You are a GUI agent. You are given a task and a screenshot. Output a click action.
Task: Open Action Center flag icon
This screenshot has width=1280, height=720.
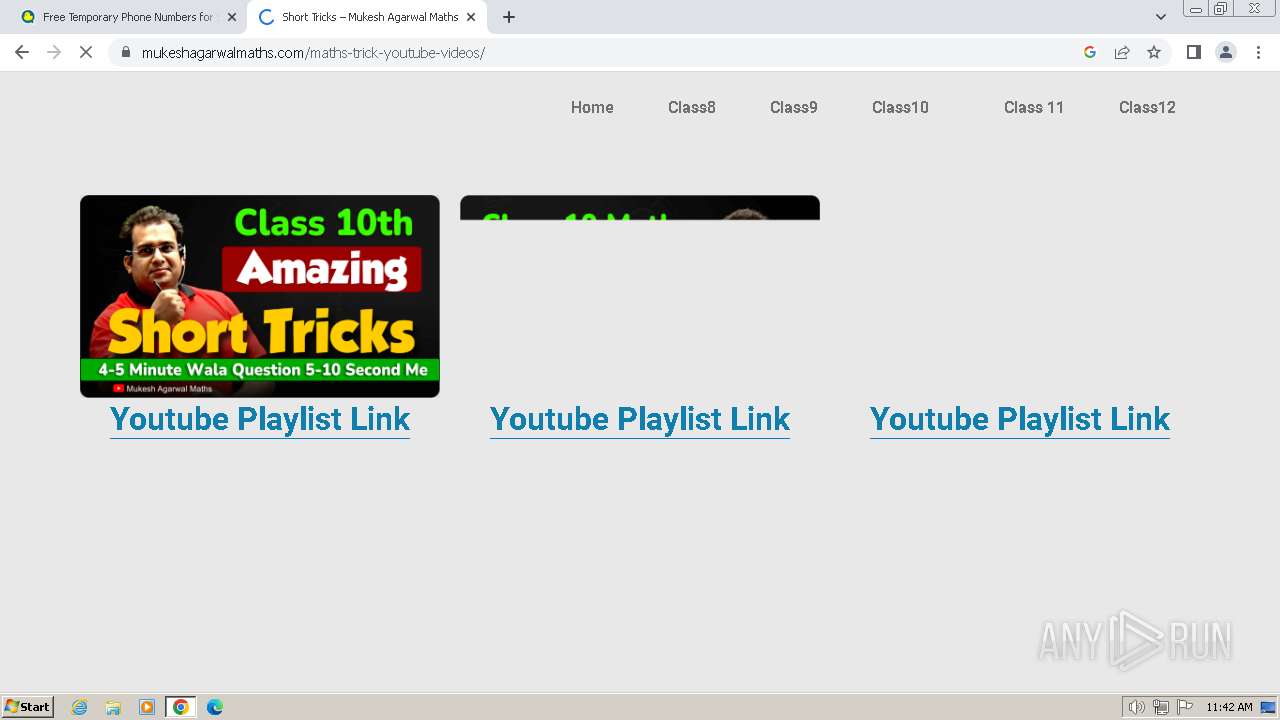[1185, 707]
